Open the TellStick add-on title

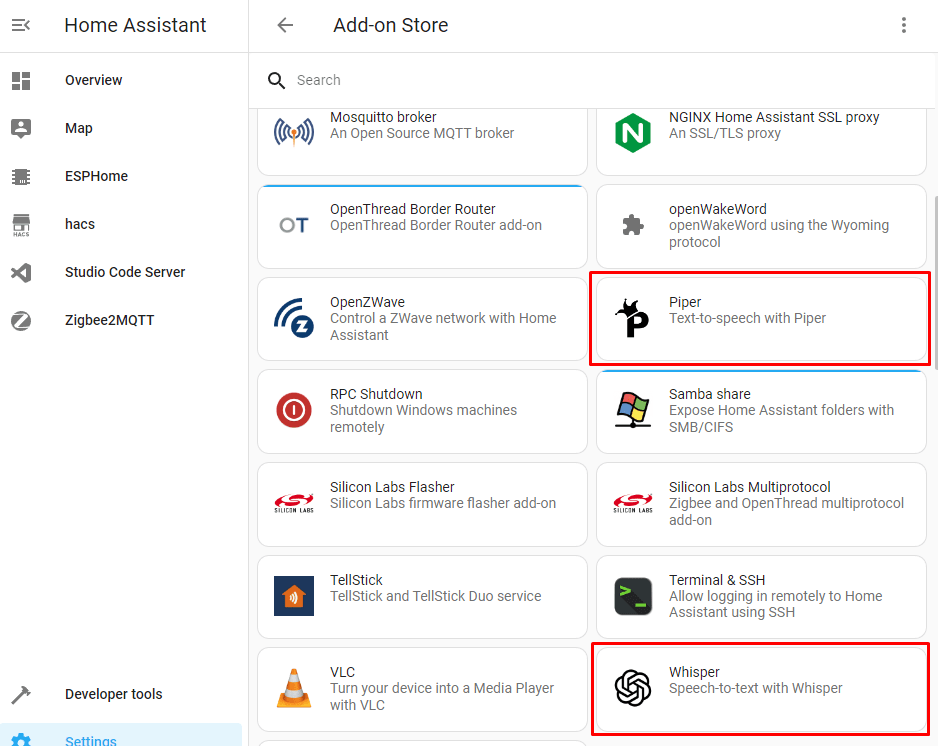point(357,580)
